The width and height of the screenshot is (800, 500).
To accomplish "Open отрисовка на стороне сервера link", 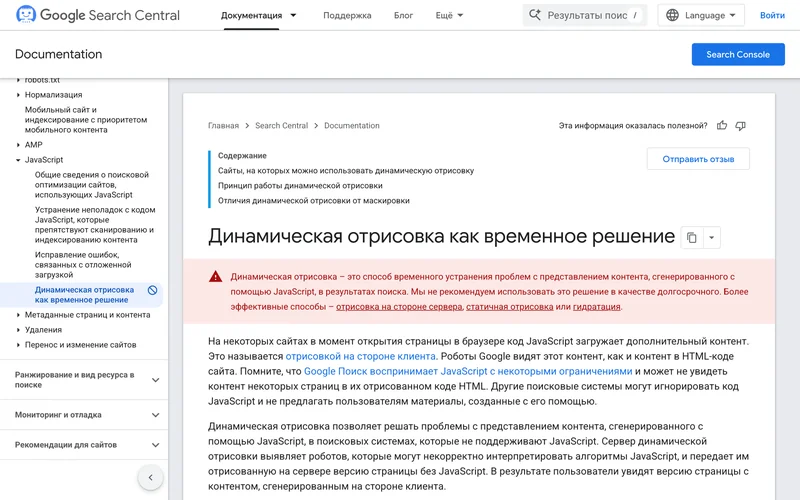I will [399, 307].
